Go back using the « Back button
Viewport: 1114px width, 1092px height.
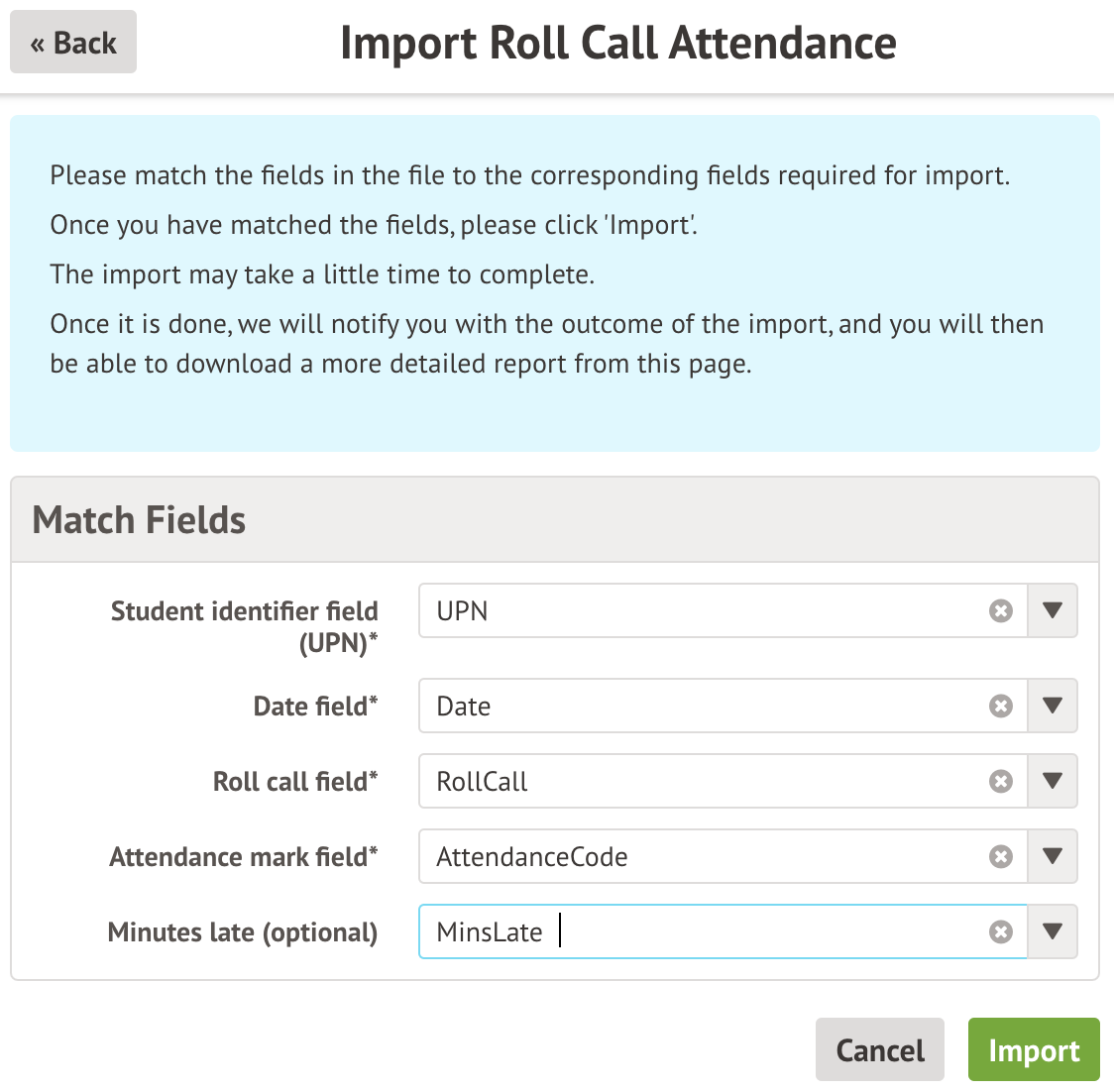coord(73,43)
